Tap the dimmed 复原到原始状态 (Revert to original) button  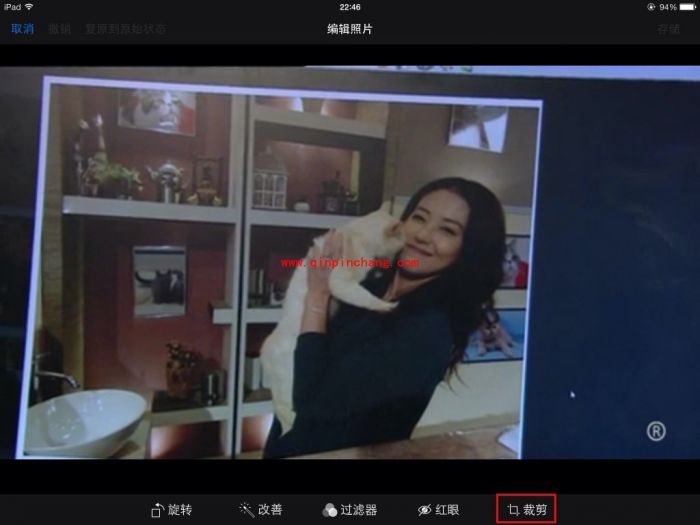[126, 29]
